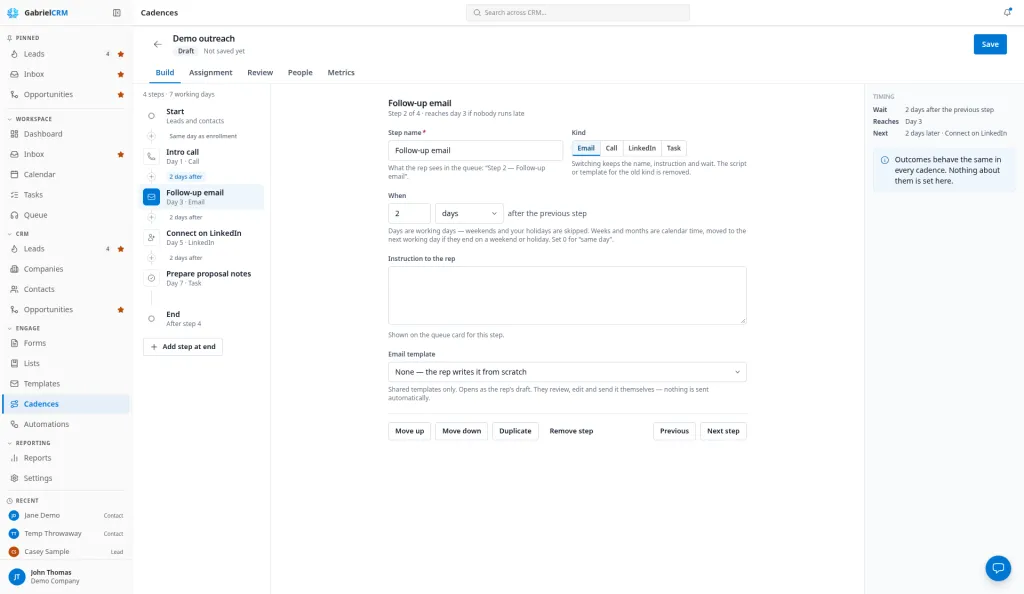Toggle star on CRM Opportunities
This screenshot has height=594, width=1024.
(x=121, y=310)
